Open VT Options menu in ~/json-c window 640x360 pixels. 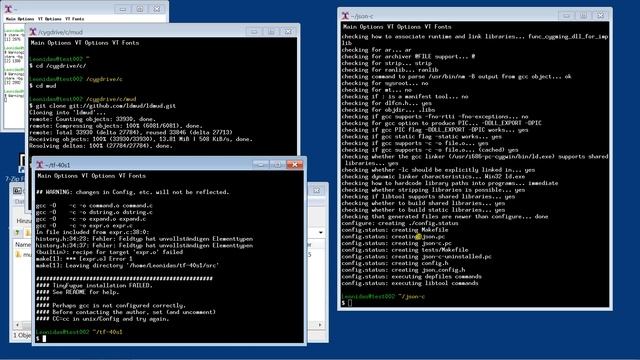[x=403, y=27]
